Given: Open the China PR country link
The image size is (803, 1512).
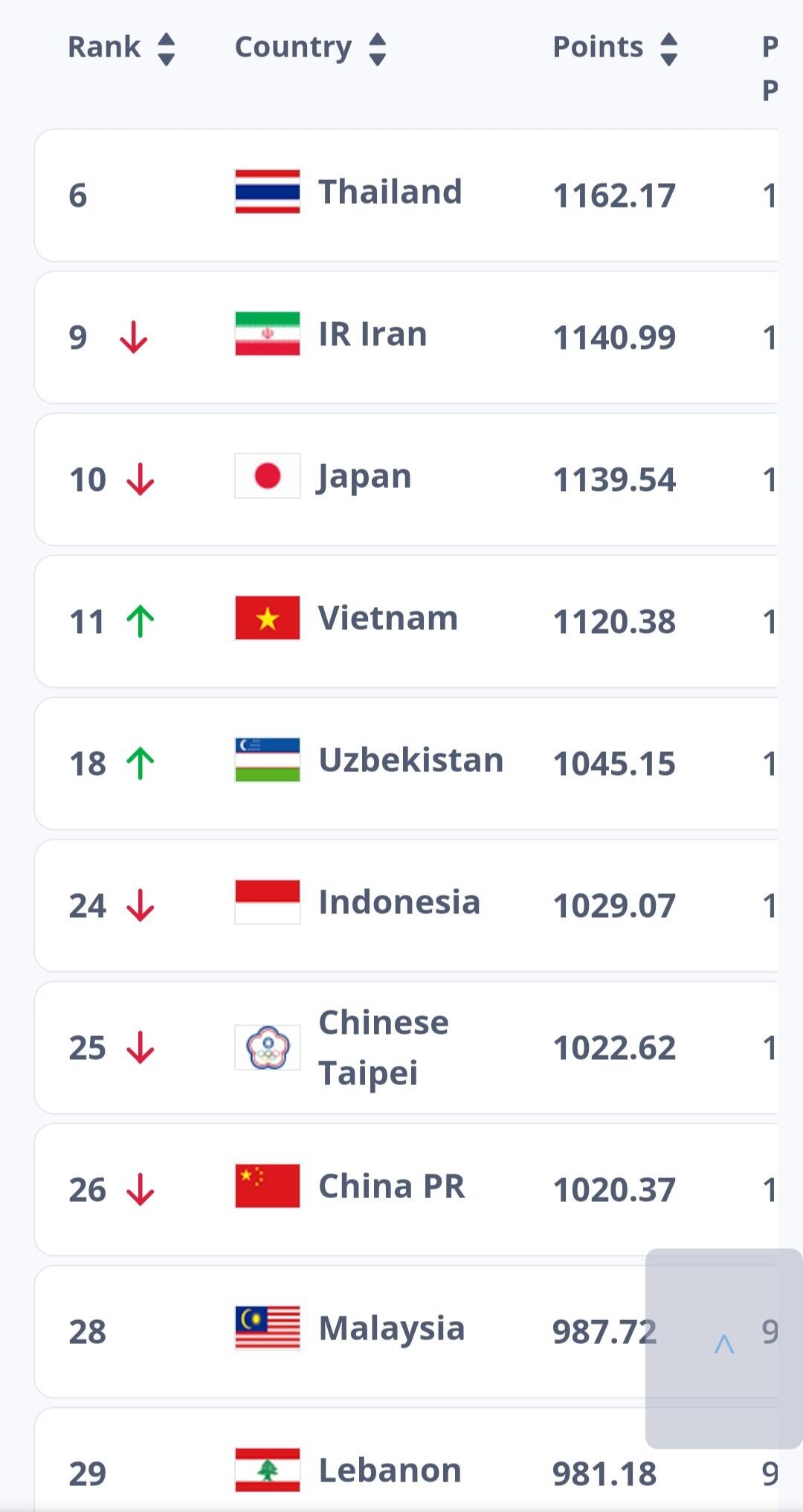Looking at the screenshot, I should (x=391, y=1186).
